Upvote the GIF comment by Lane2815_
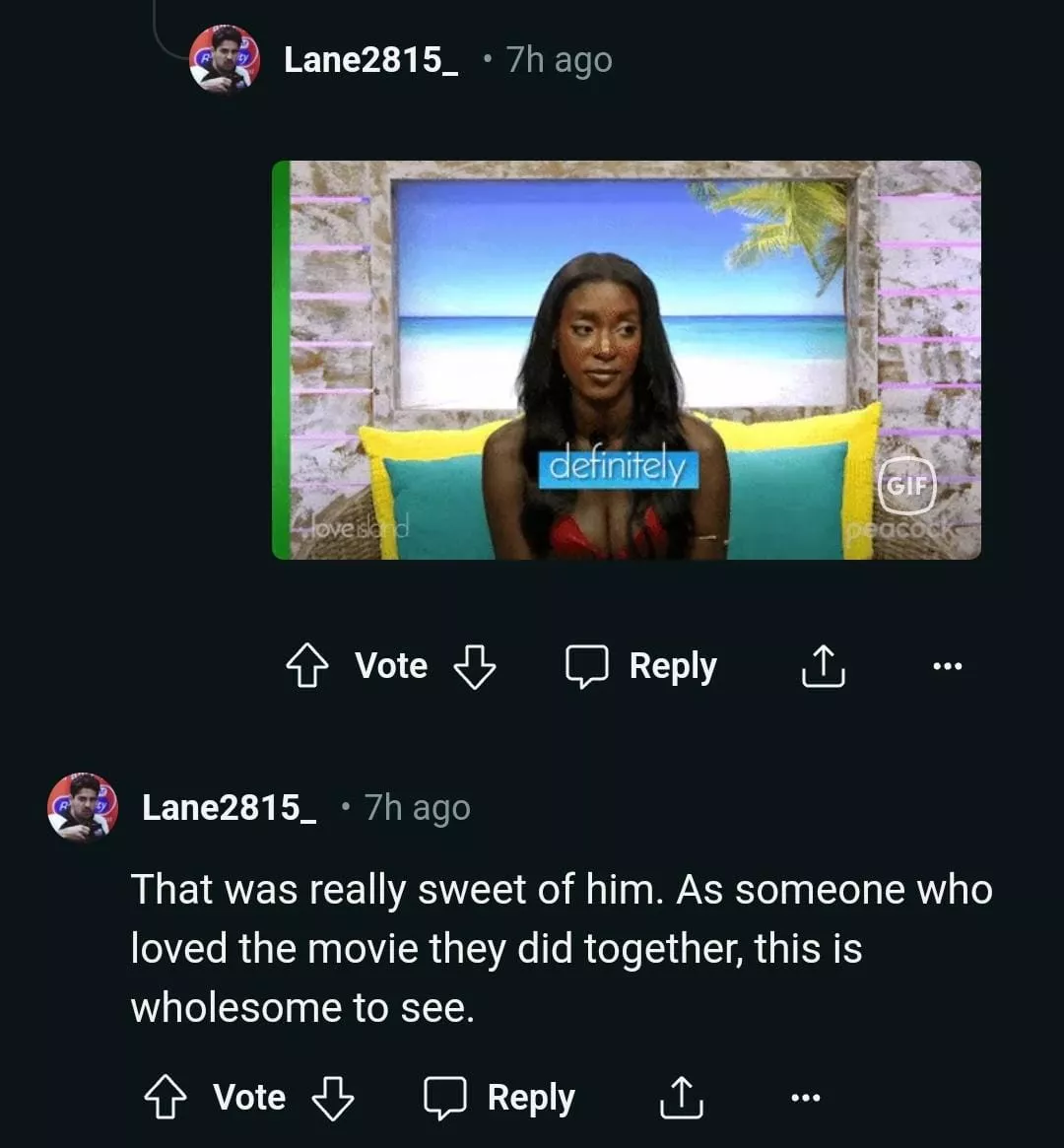 306,667
